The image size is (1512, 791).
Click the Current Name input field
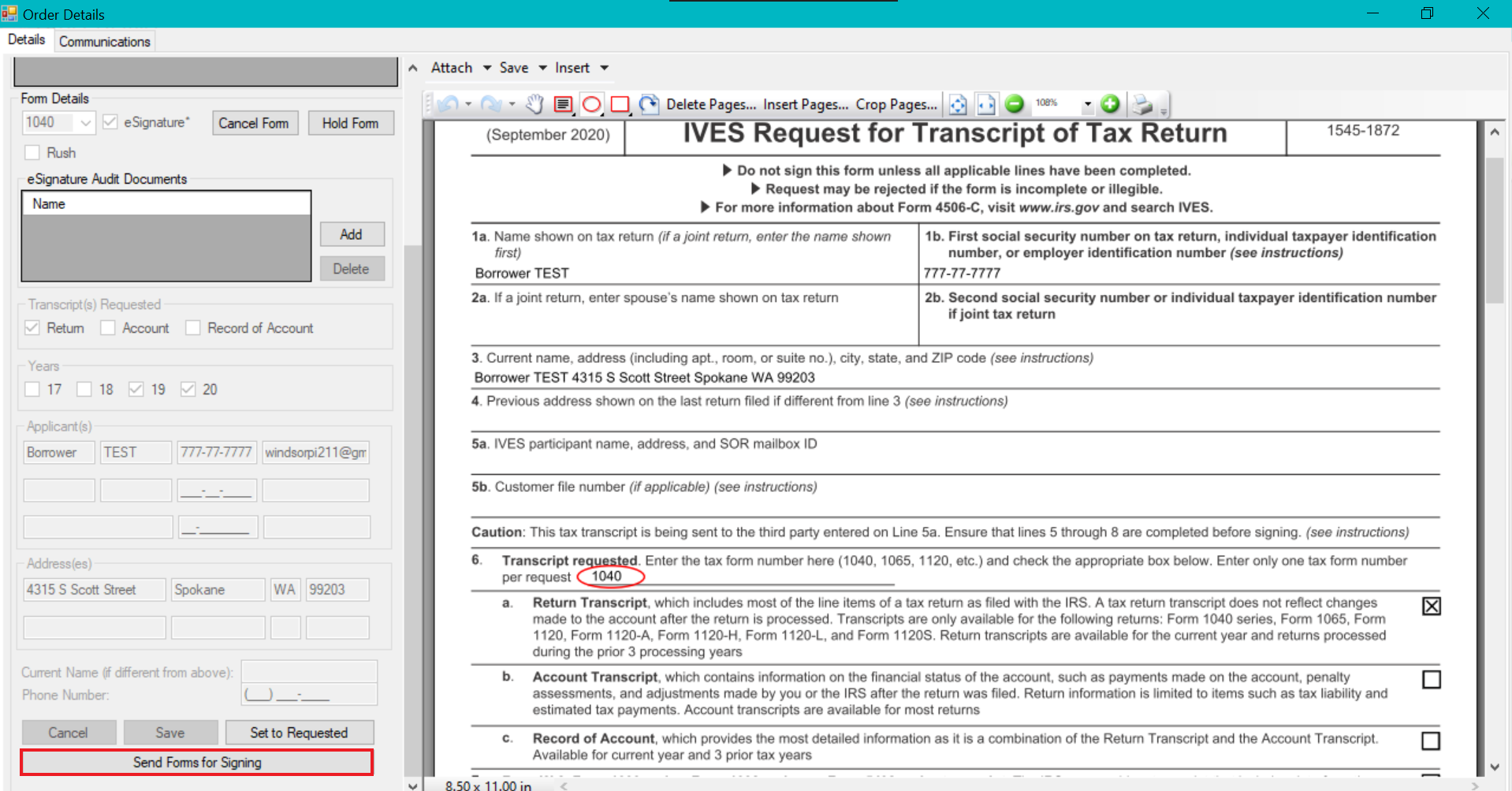pyautogui.click(x=309, y=672)
